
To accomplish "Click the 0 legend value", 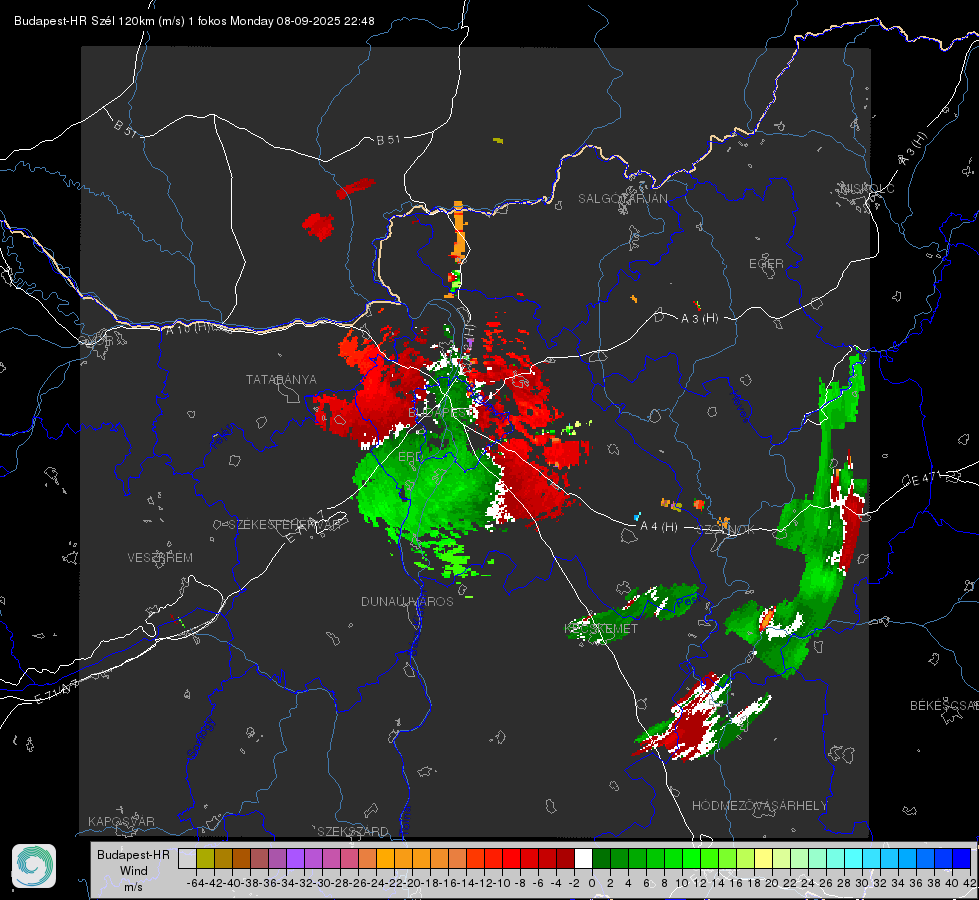I will [x=592, y=883].
